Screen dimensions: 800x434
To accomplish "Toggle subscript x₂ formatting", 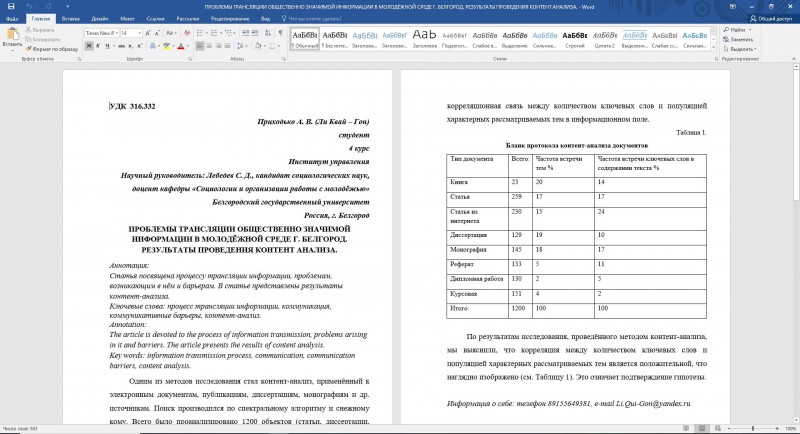I will (x=131, y=46).
